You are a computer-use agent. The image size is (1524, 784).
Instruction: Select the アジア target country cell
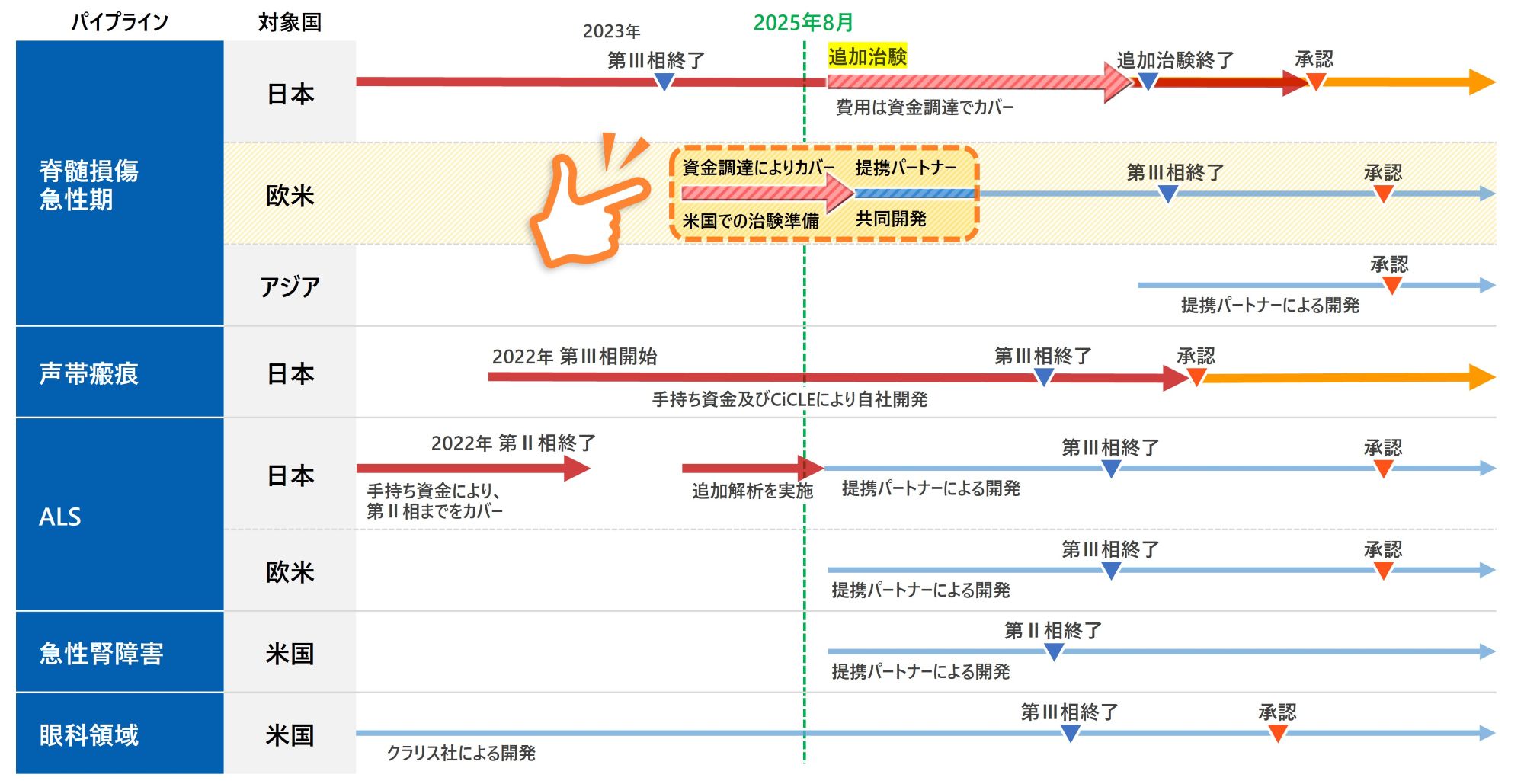click(x=290, y=286)
